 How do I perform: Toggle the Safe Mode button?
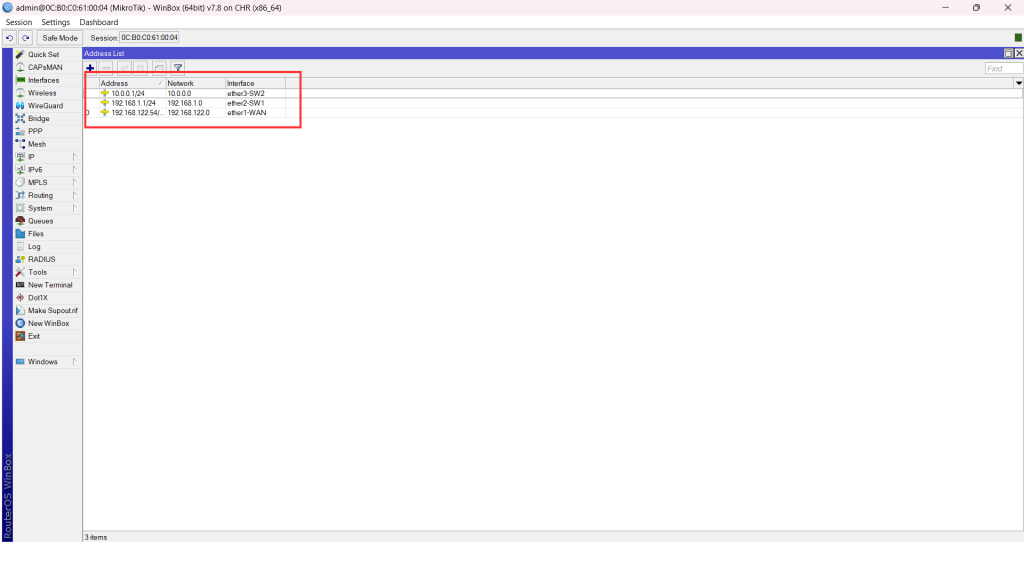(60, 38)
